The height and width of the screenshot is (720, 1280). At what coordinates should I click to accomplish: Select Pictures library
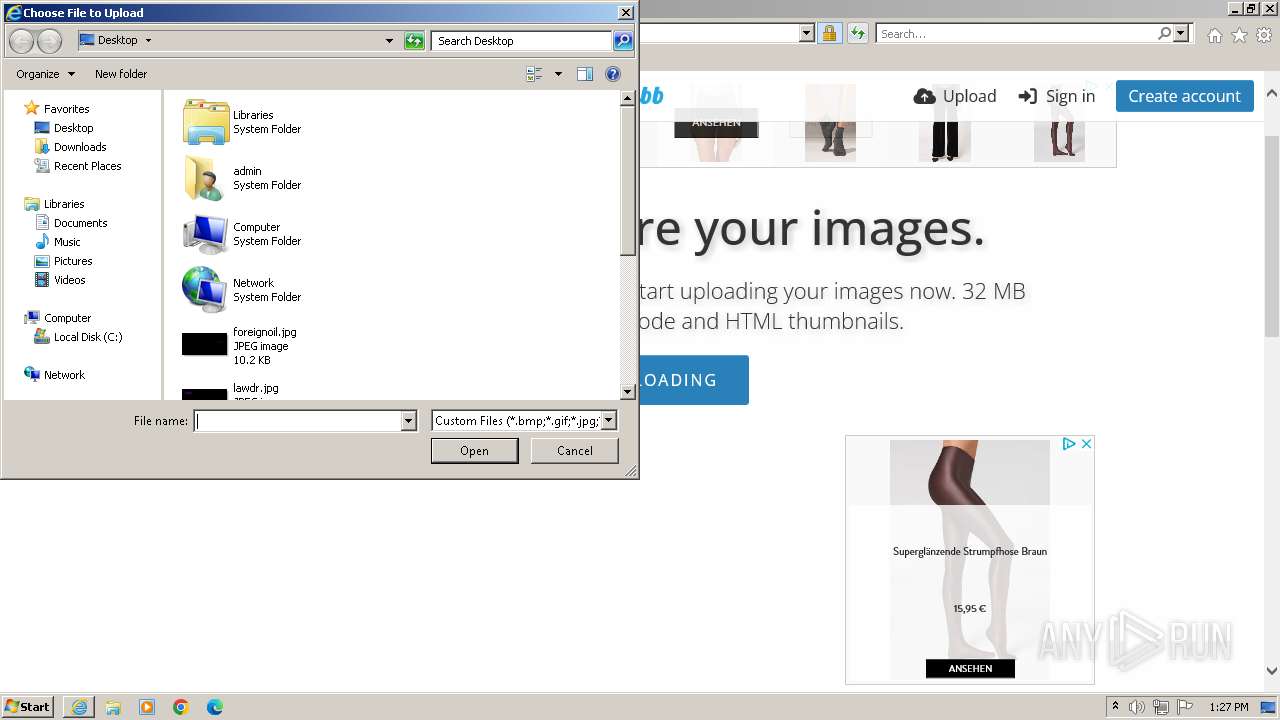[x=73, y=261]
